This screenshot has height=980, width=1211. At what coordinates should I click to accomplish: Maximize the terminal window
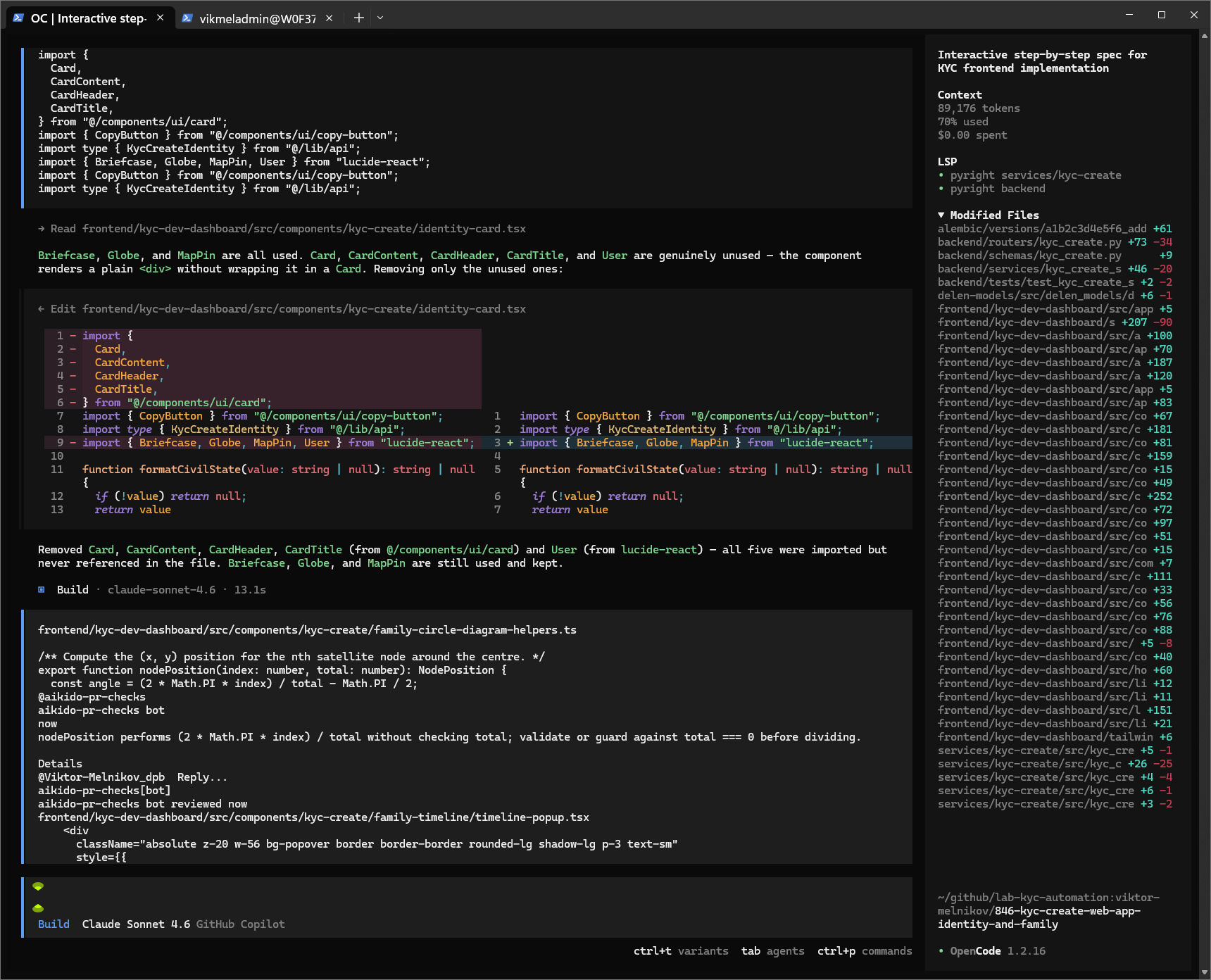pos(1162,15)
